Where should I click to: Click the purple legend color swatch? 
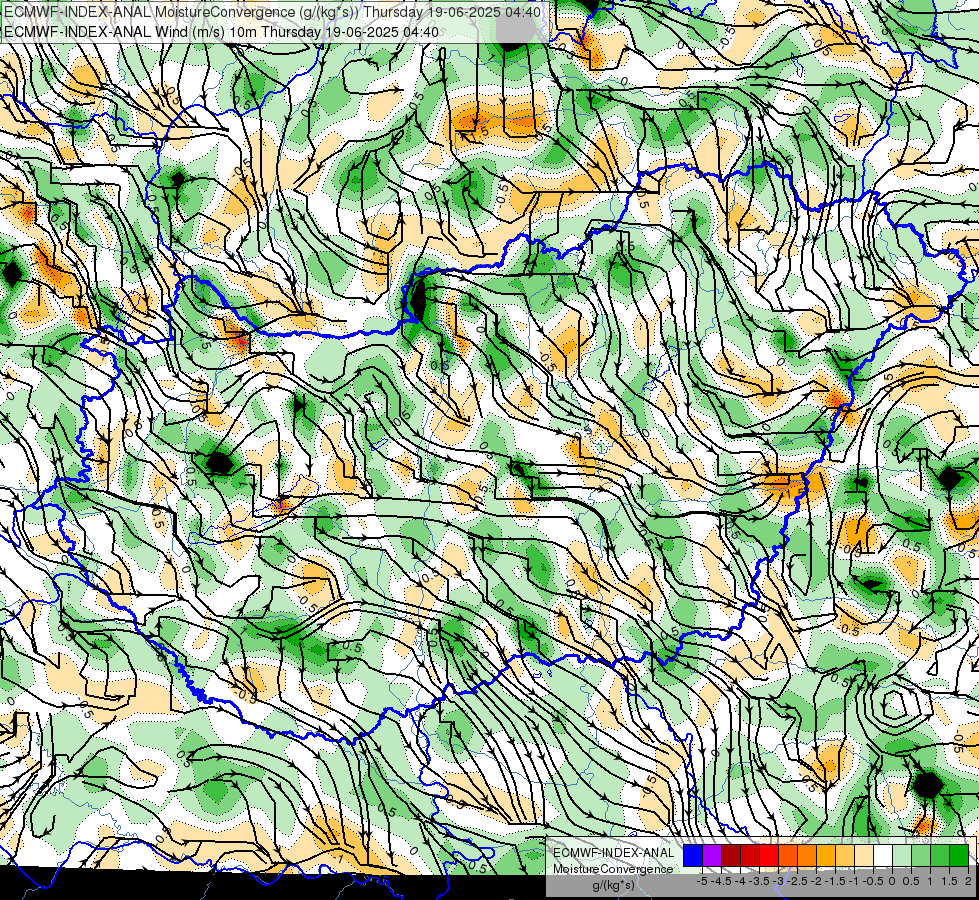click(x=712, y=855)
